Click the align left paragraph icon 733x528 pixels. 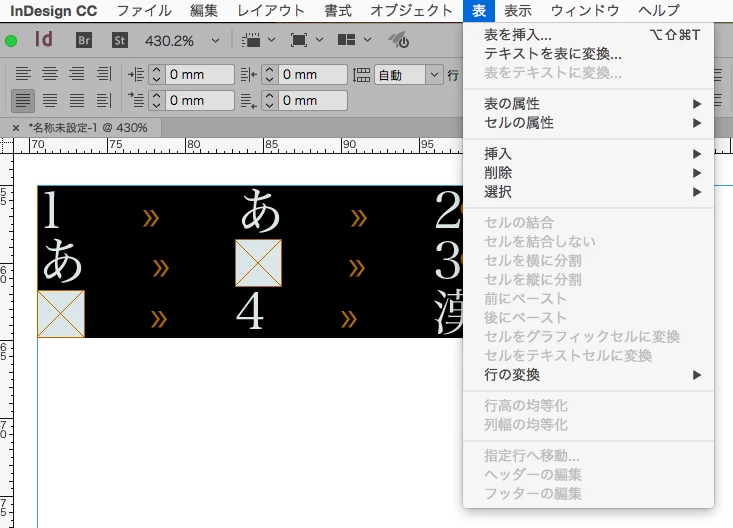[23, 74]
